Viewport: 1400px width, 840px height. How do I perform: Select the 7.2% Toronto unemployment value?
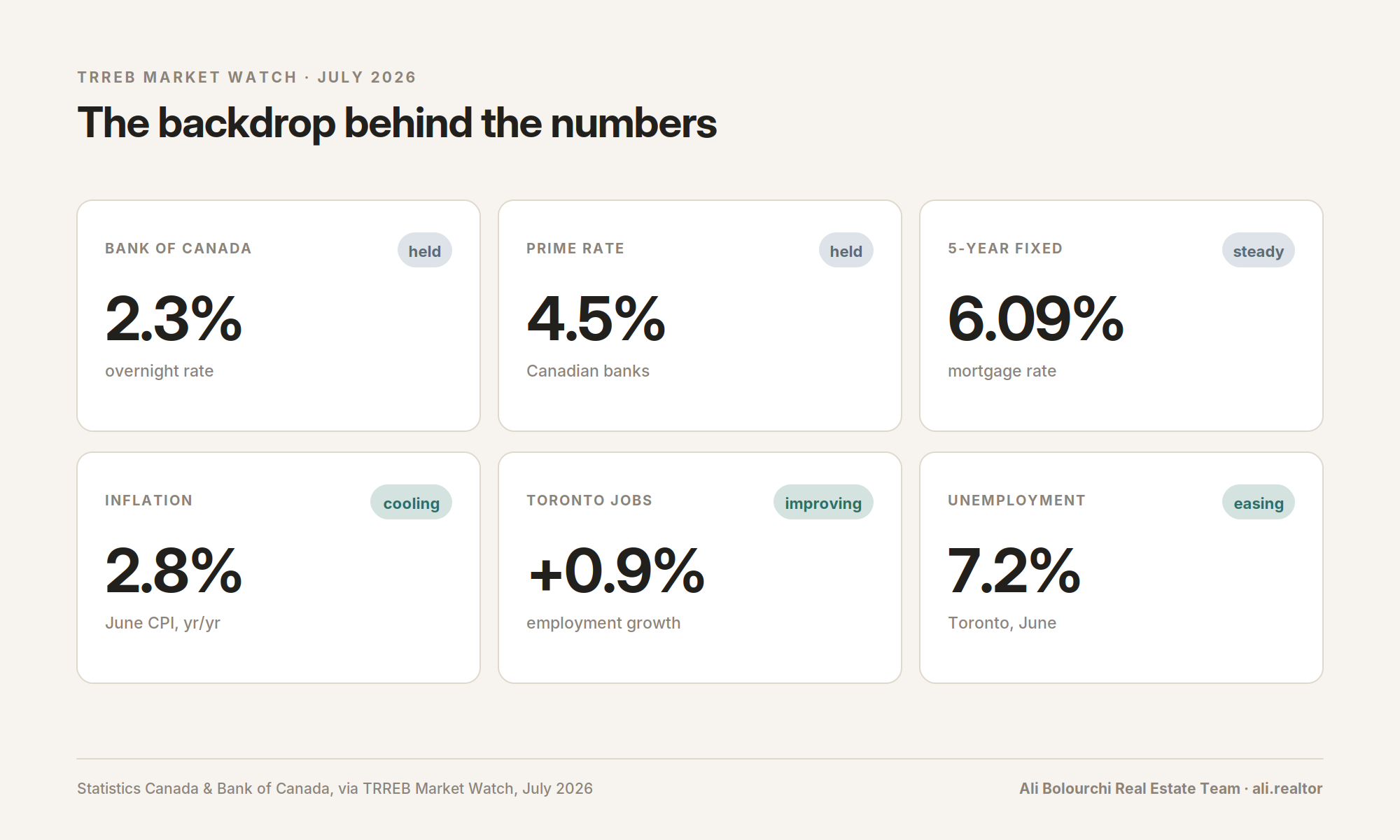tap(1014, 571)
